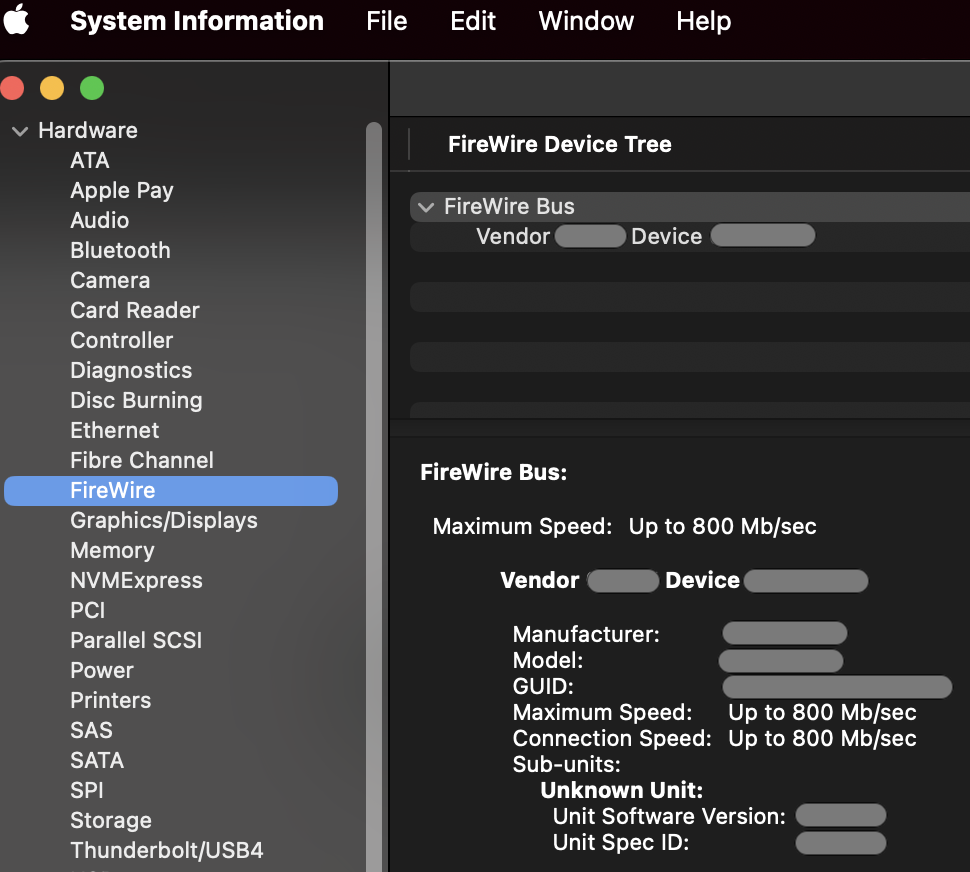
Task: Select Apple Pay in the sidebar
Action: 122,190
